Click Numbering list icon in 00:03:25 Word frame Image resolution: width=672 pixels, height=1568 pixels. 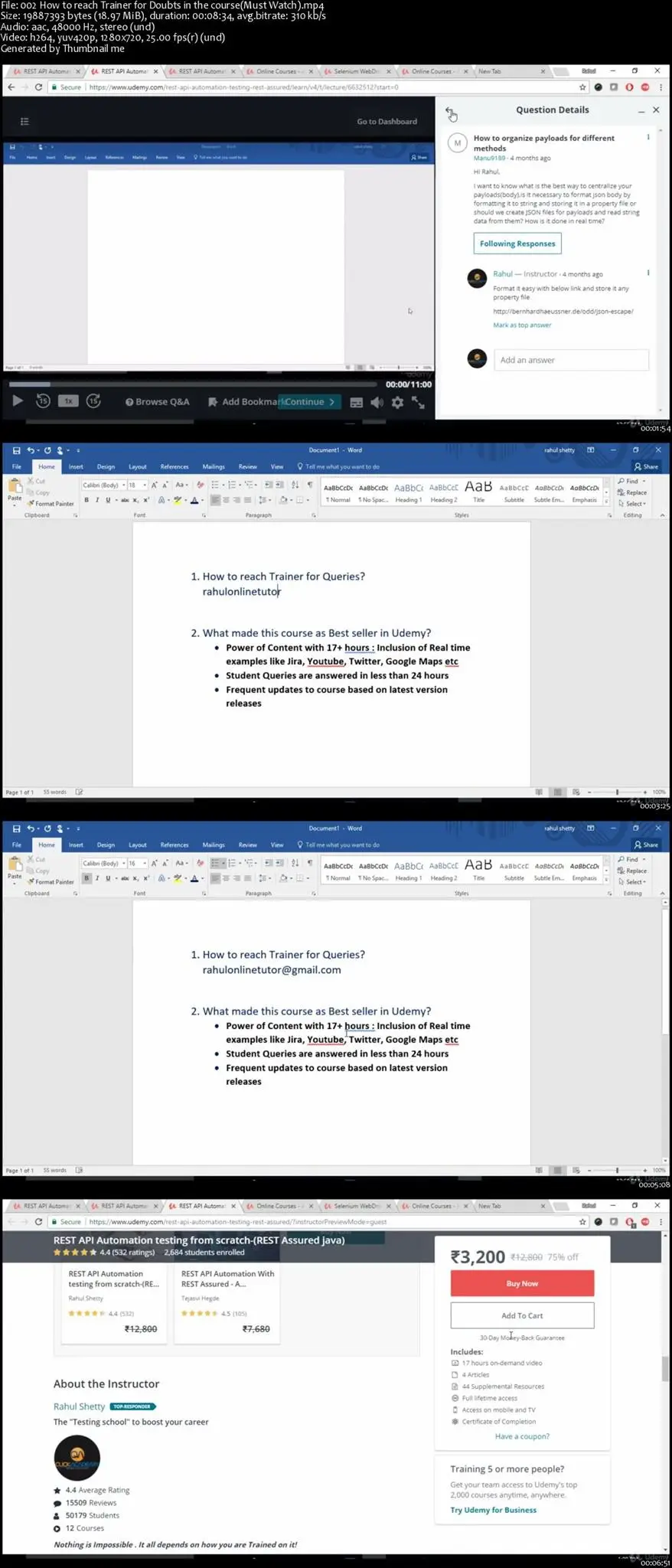[x=232, y=485]
